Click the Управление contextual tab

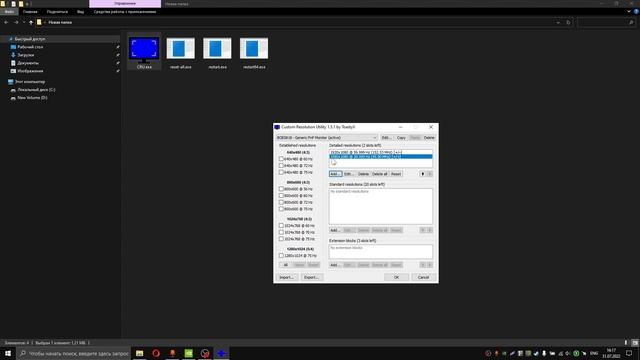125,4
